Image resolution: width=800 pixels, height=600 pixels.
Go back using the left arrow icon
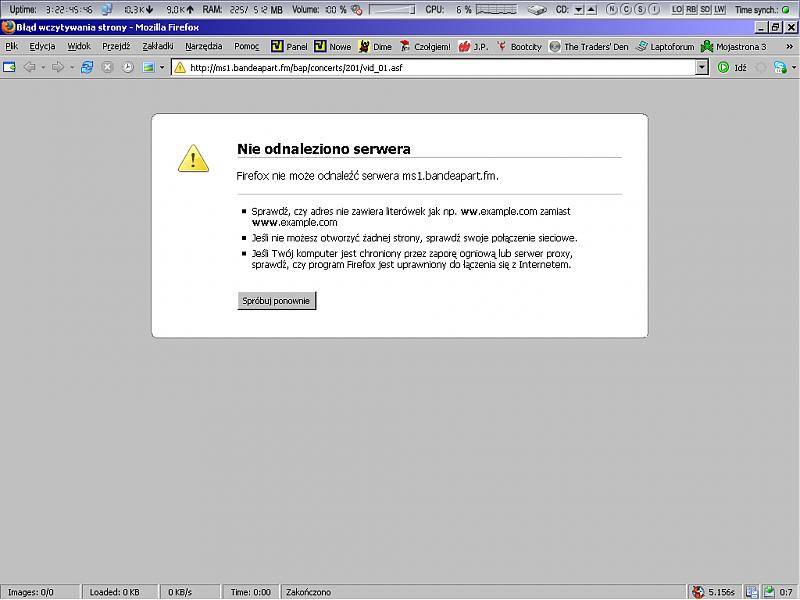click(x=30, y=67)
